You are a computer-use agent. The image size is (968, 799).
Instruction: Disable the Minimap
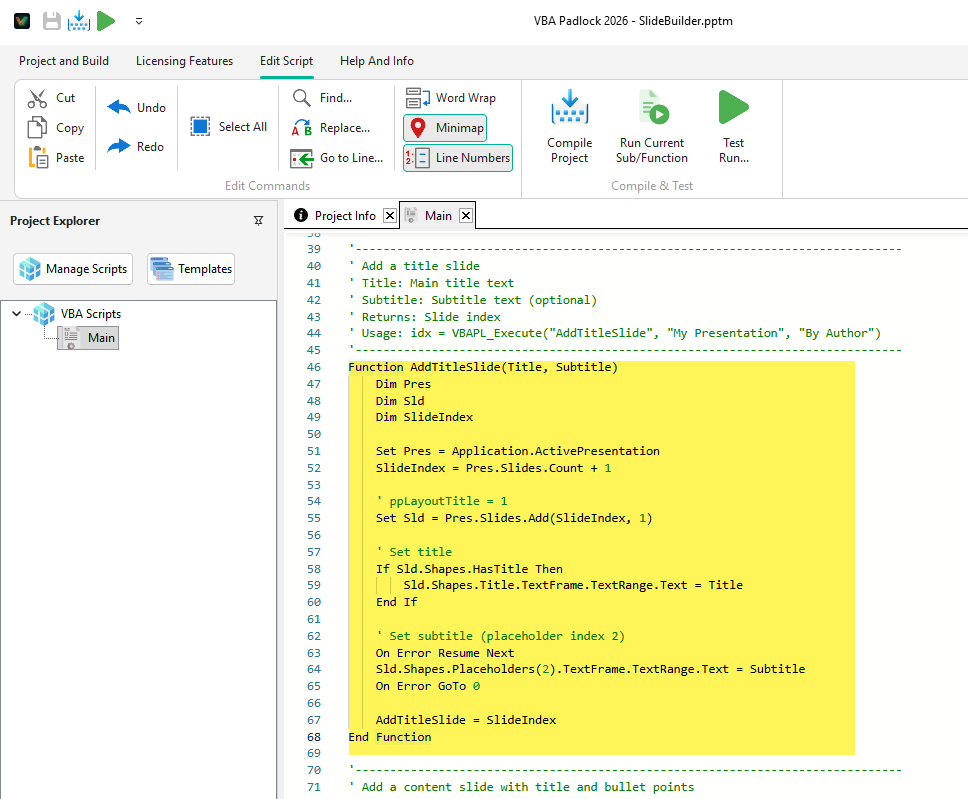click(445, 127)
